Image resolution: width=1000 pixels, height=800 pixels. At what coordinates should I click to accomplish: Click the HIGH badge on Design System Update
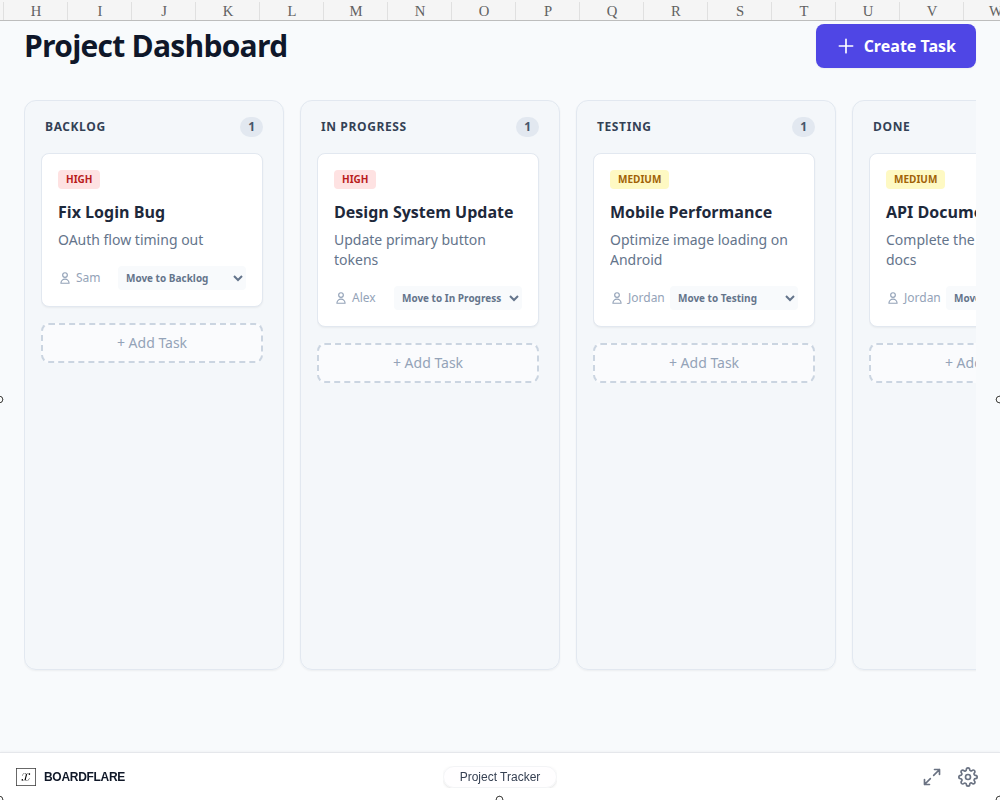(x=355, y=179)
